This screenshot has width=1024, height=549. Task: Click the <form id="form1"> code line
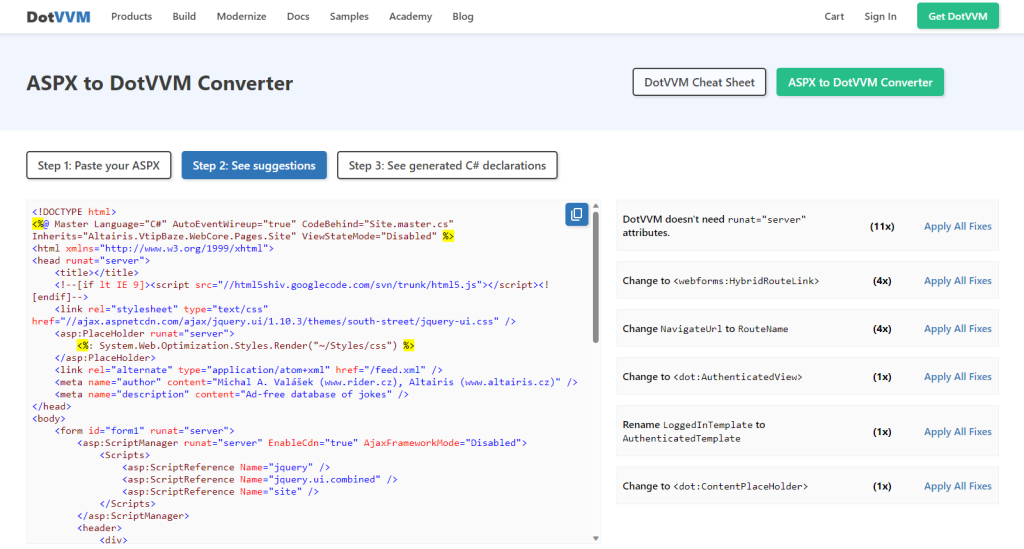coord(144,431)
